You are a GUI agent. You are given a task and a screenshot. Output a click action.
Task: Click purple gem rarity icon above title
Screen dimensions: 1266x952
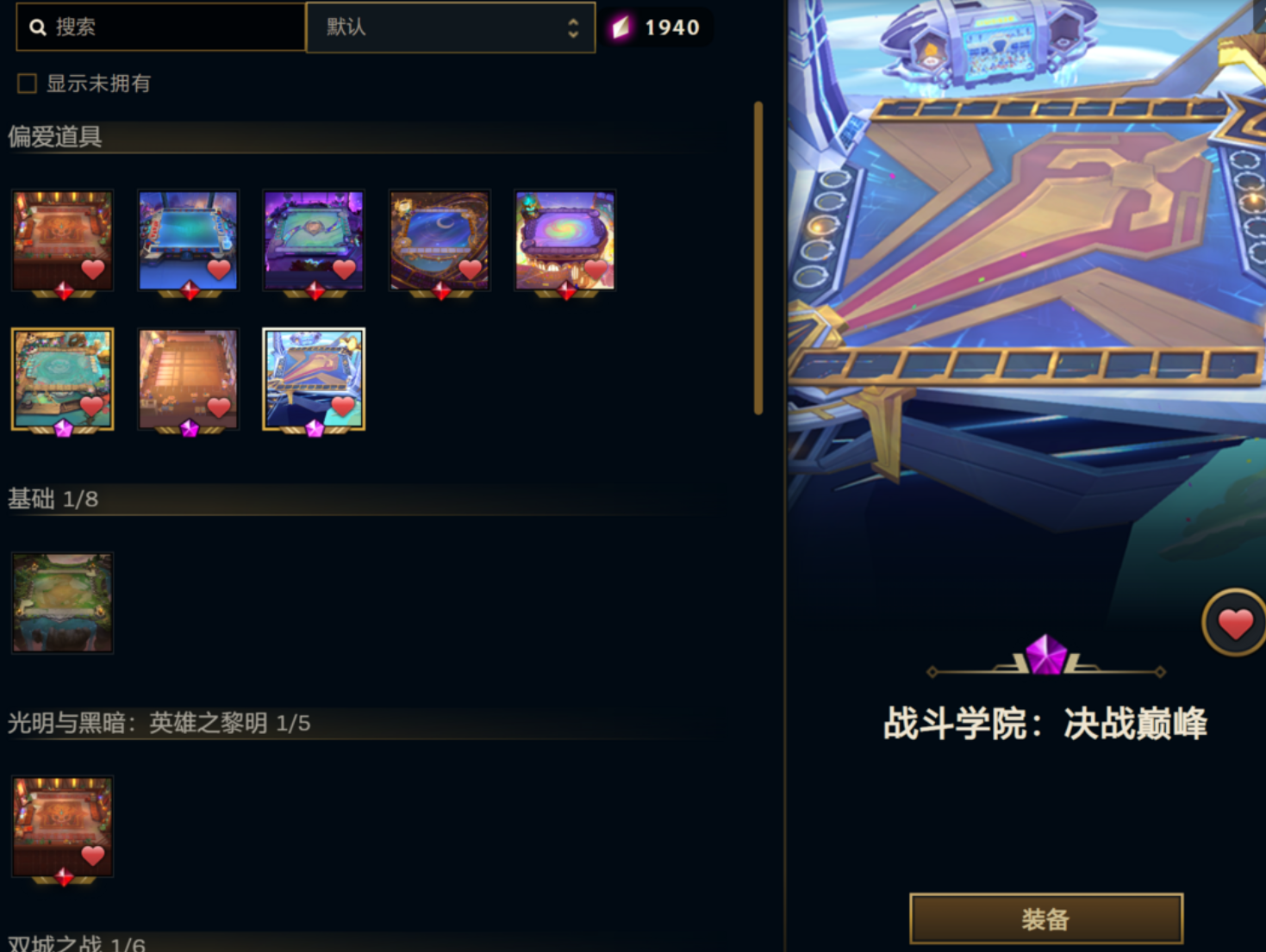point(1045,655)
